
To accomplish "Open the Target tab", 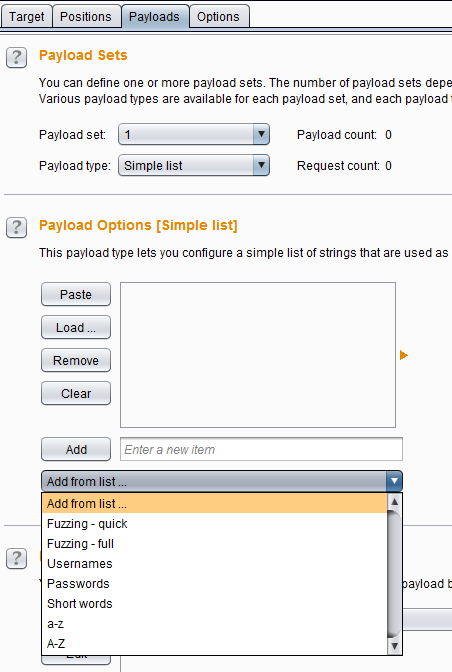I will tap(27, 16).
